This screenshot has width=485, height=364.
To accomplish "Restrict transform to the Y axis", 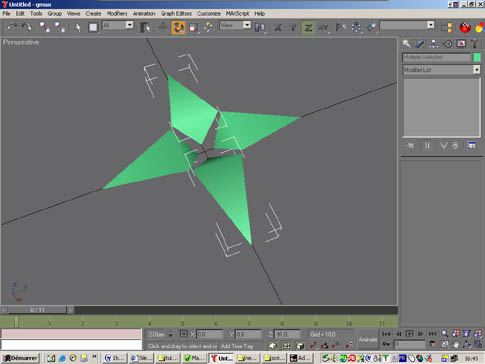I will coord(293,27).
